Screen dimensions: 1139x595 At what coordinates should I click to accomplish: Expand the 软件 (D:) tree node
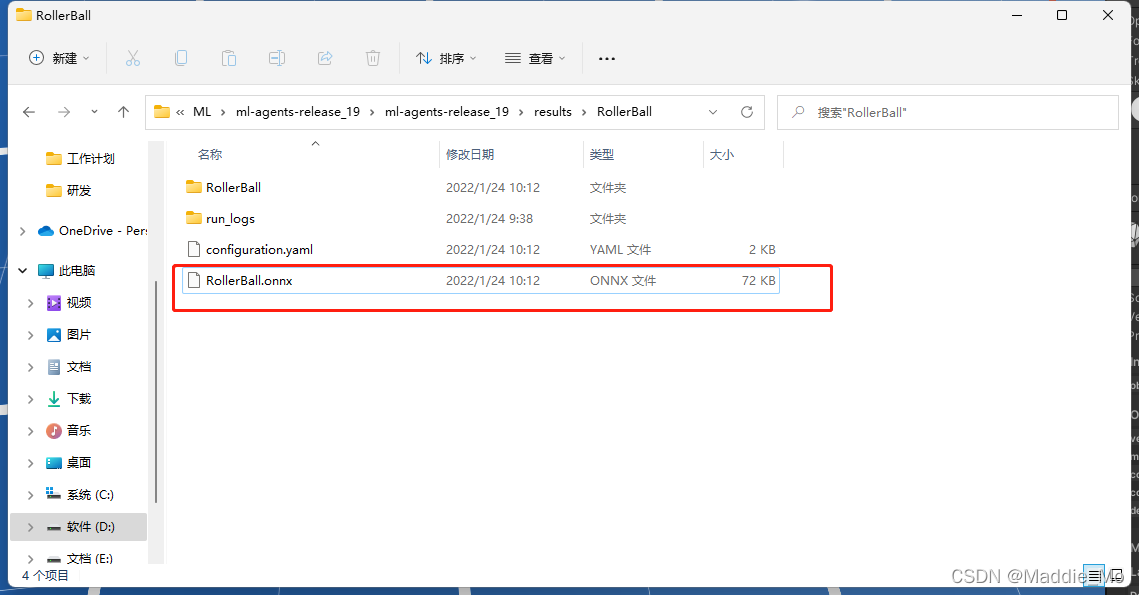(31, 527)
